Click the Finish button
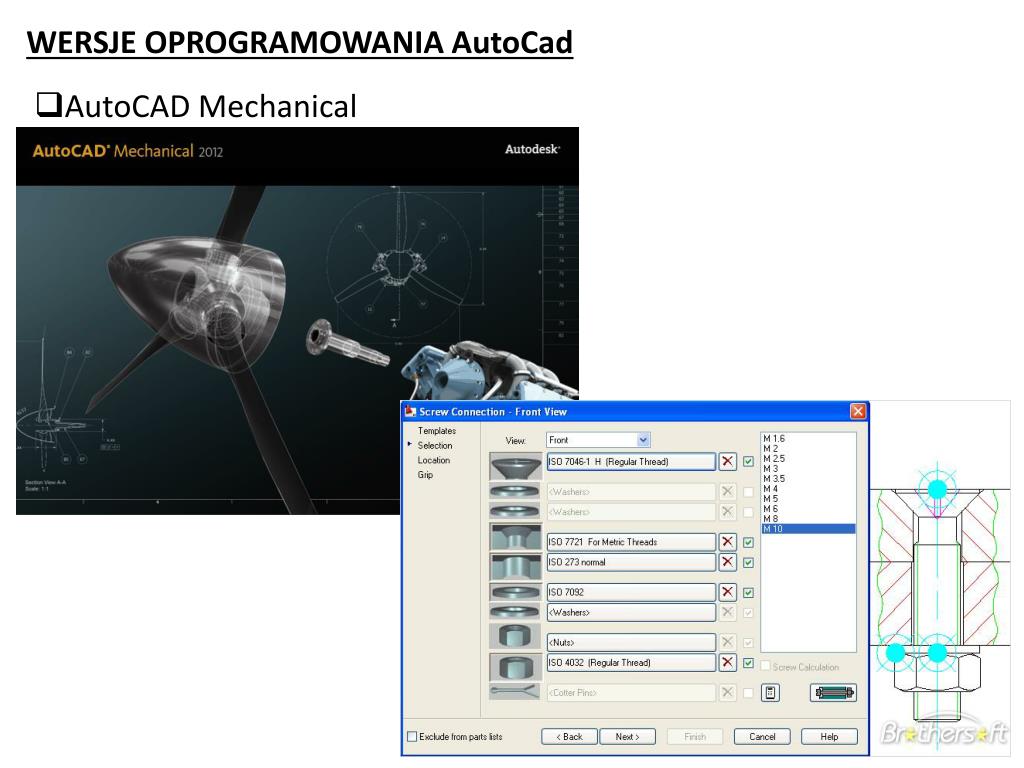The width and height of the screenshot is (1024, 768). 695,737
